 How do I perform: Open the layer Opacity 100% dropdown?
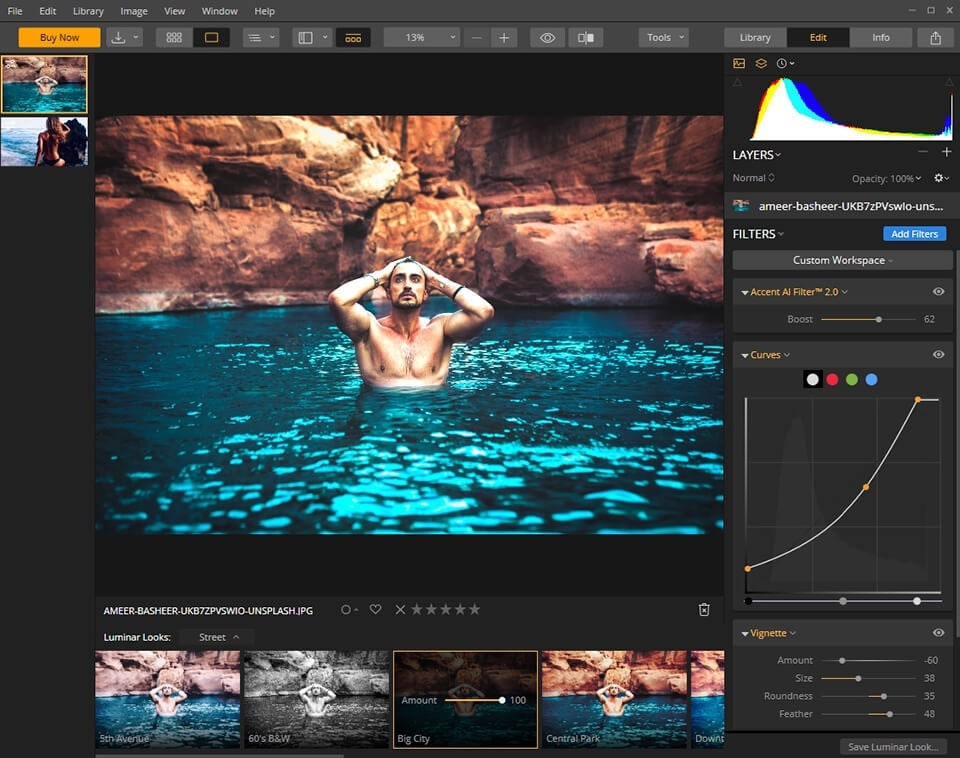pos(887,178)
